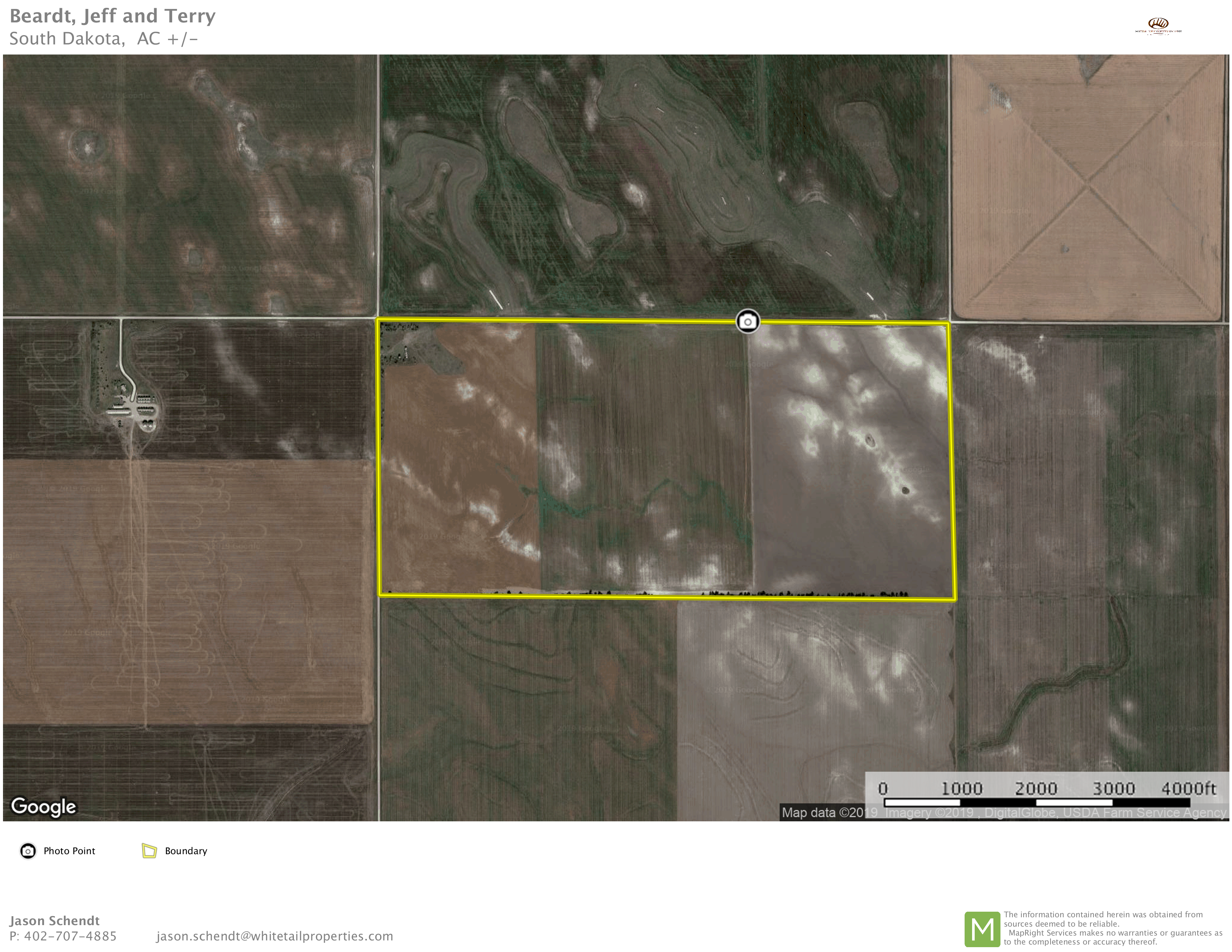
Task: Click the Google logo on the map
Action: coord(43,806)
